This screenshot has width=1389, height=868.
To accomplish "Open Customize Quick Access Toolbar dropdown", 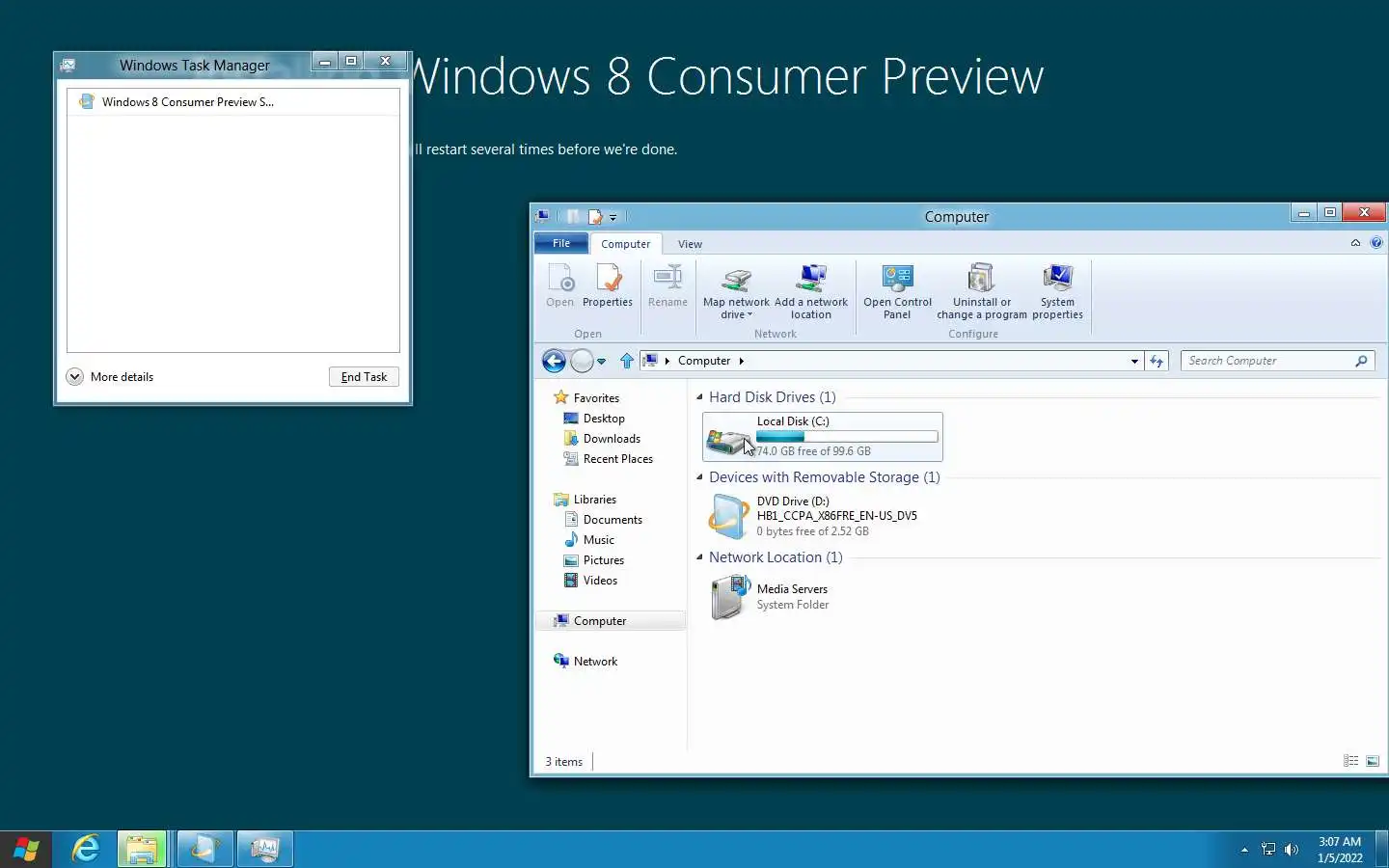I will [613, 218].
